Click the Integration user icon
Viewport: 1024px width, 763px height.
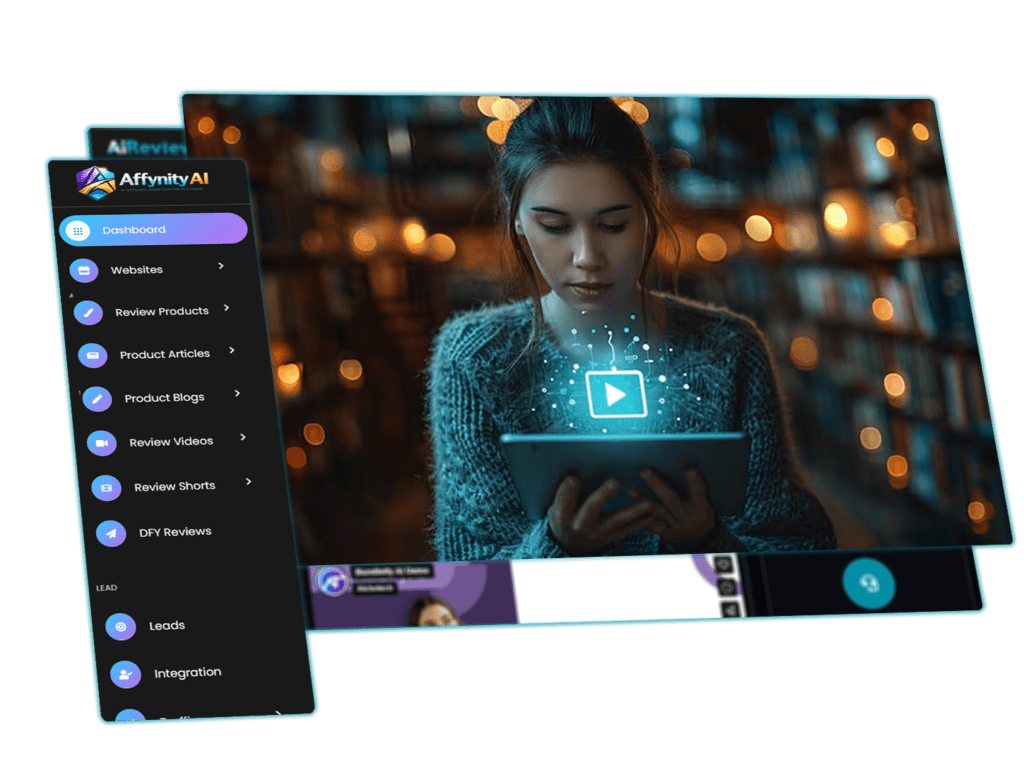[x=125, y=673]
